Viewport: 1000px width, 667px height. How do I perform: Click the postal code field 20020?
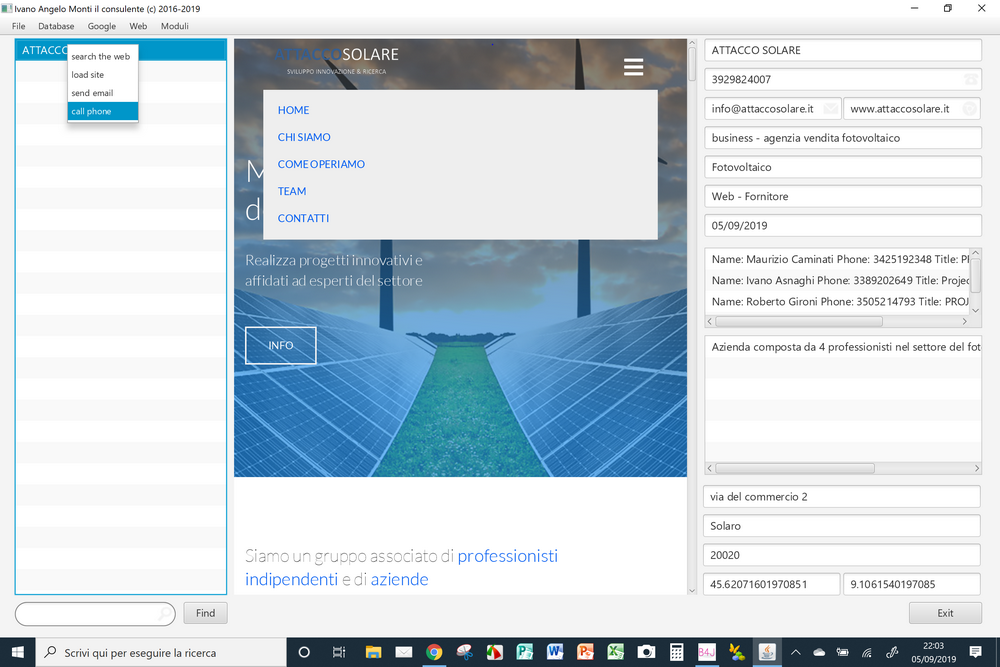842,555
